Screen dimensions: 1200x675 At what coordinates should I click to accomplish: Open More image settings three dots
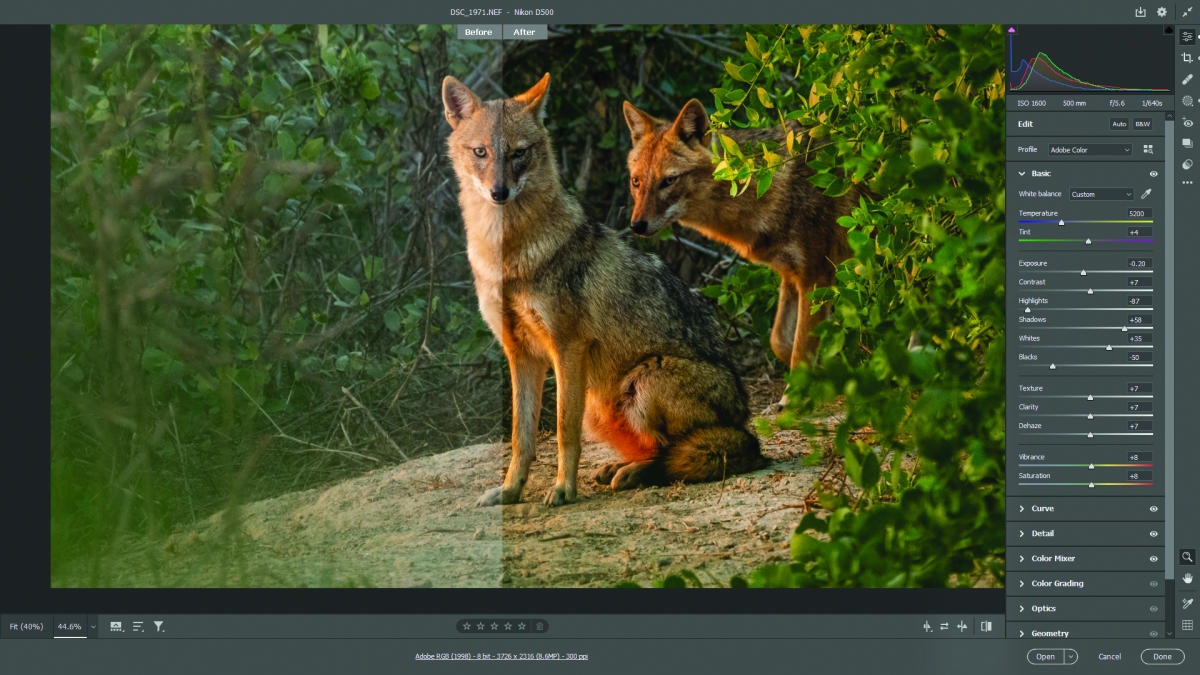(x=1187, y=183)
